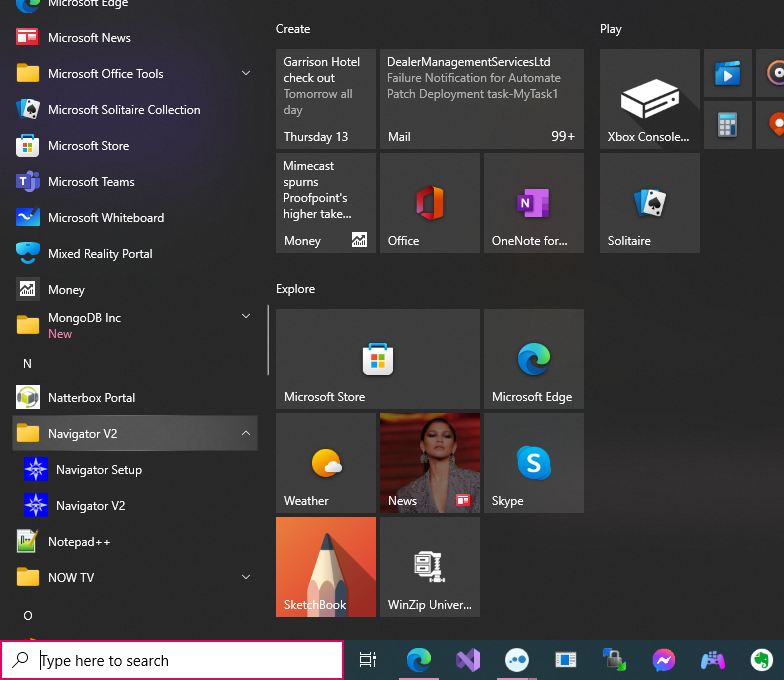
Task: Expand the MongoDB Inc folder
Action: [x=134, y=326]
